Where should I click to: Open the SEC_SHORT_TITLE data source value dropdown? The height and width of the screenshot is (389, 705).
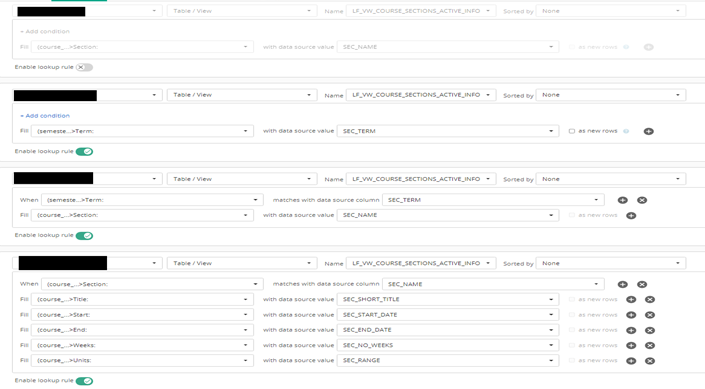(448, 300)
